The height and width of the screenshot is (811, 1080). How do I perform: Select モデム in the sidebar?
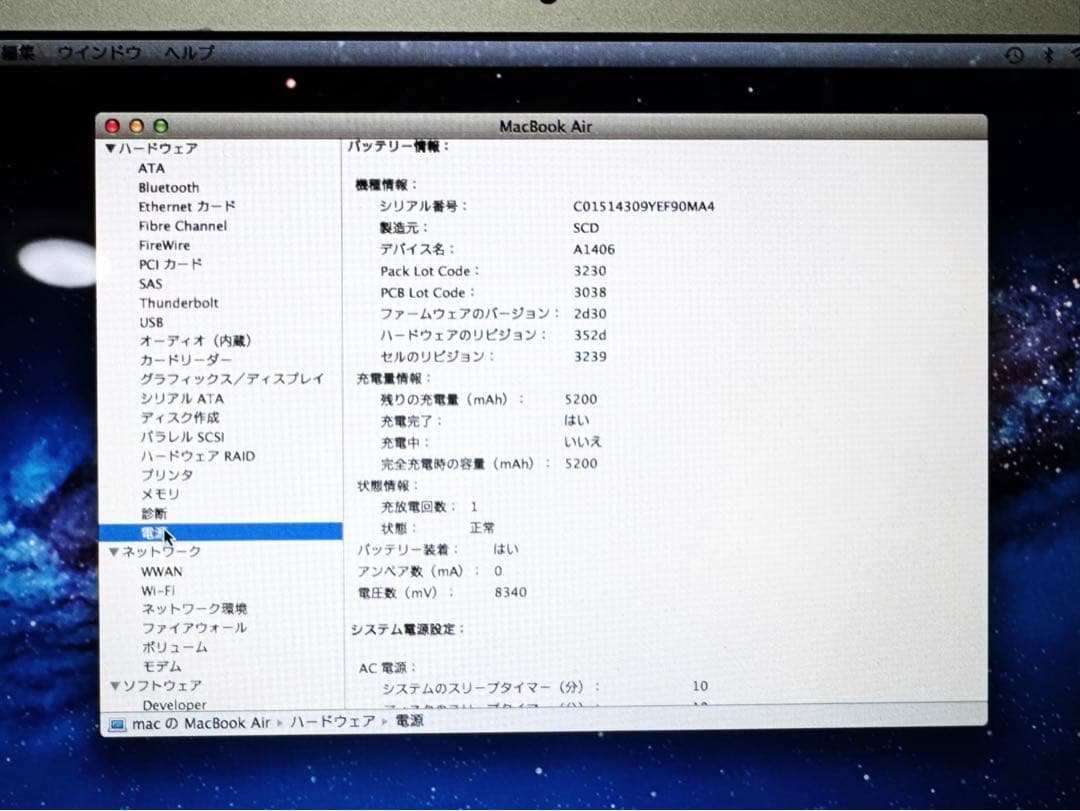(162, 666)
